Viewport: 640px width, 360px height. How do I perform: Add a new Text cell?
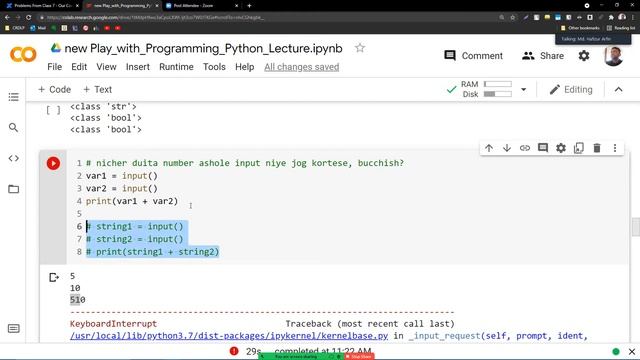tap(98, 89)
